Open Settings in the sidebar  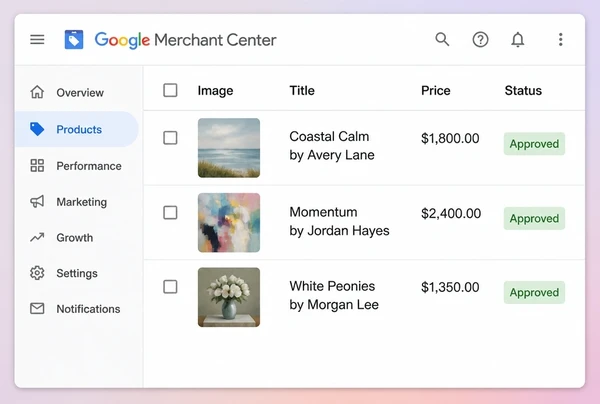77,273
